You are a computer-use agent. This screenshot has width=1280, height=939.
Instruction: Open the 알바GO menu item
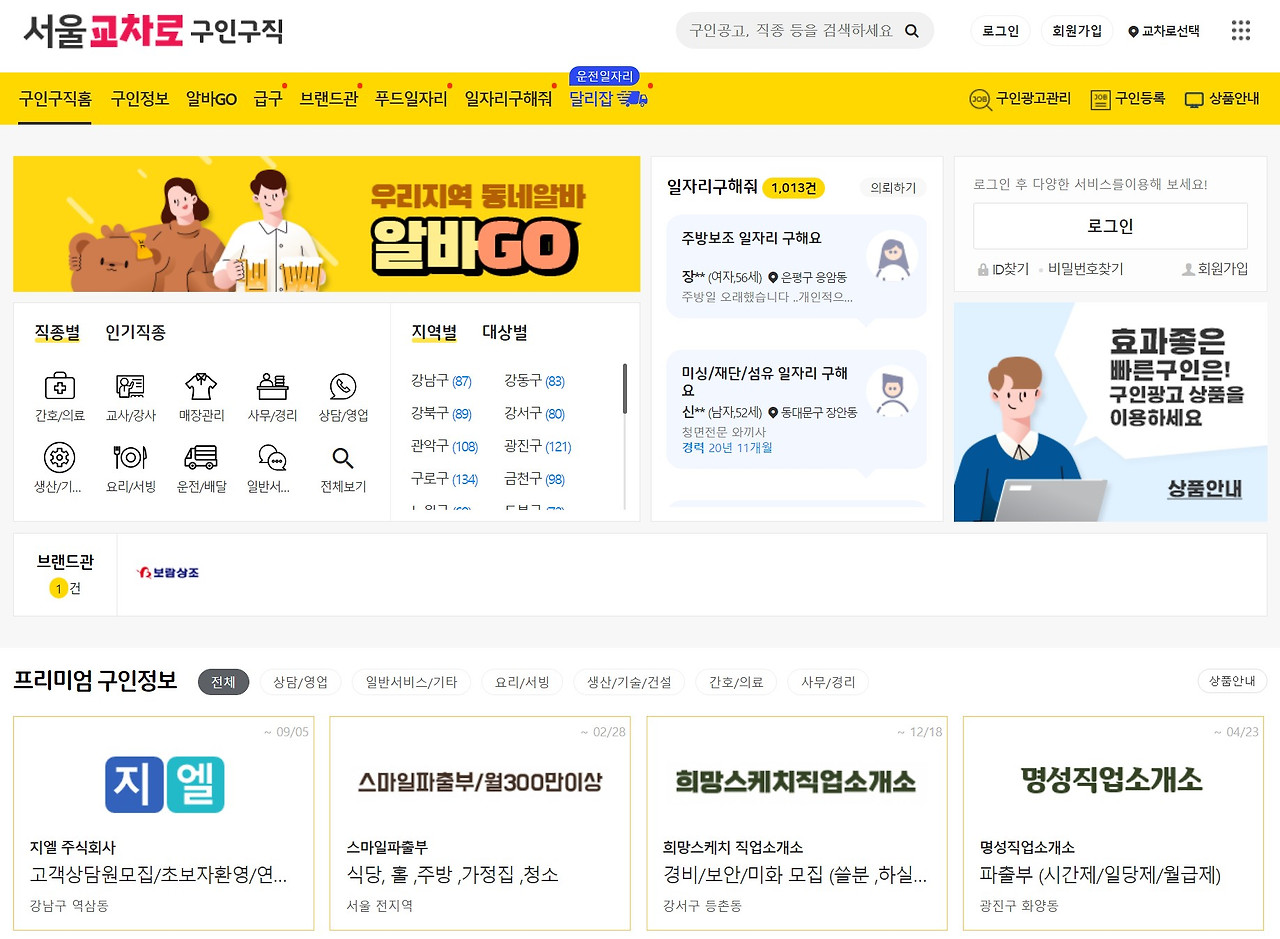211,99
